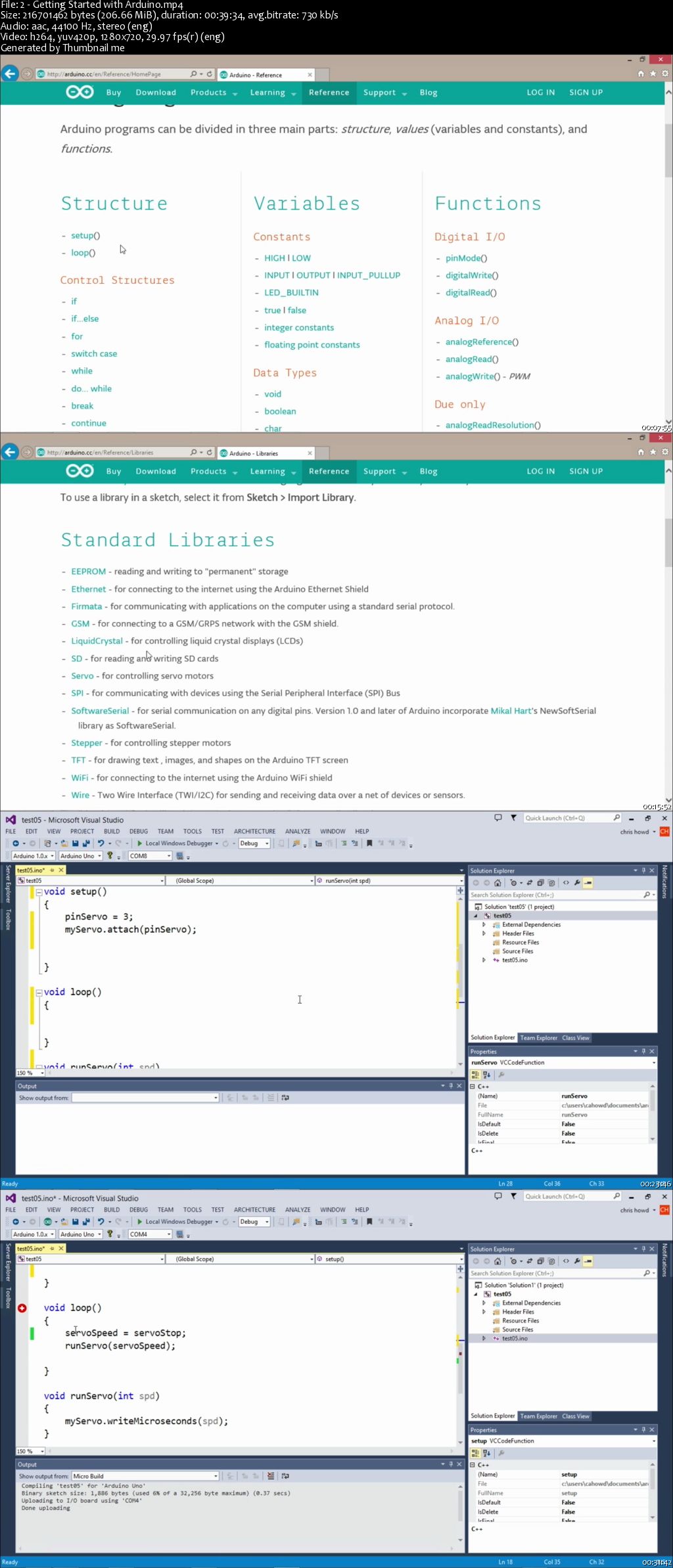The image size is (673, 1568).
Task: Click Search Solution Explorer field in COM8 window
Action: click(x=563, y=895)
